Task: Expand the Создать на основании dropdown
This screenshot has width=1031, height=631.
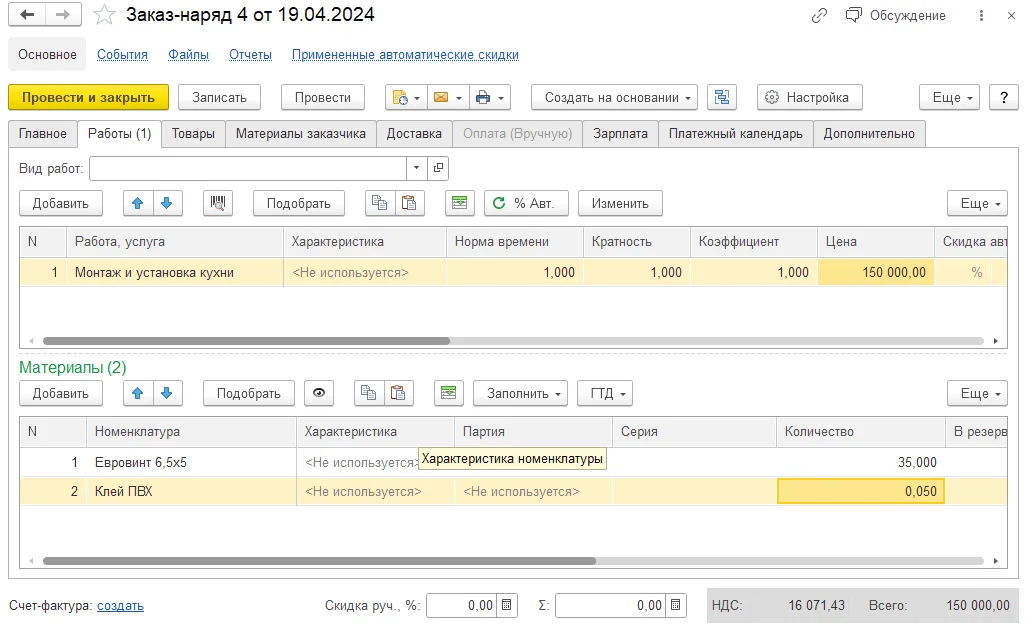Action: [x=614, y=97]
